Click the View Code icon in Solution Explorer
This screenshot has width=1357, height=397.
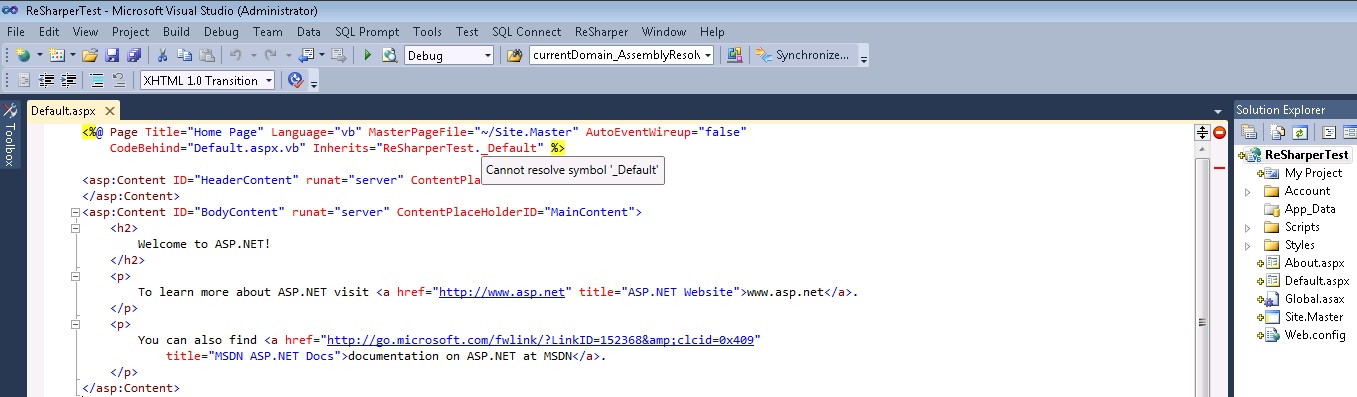[1329, 132]
